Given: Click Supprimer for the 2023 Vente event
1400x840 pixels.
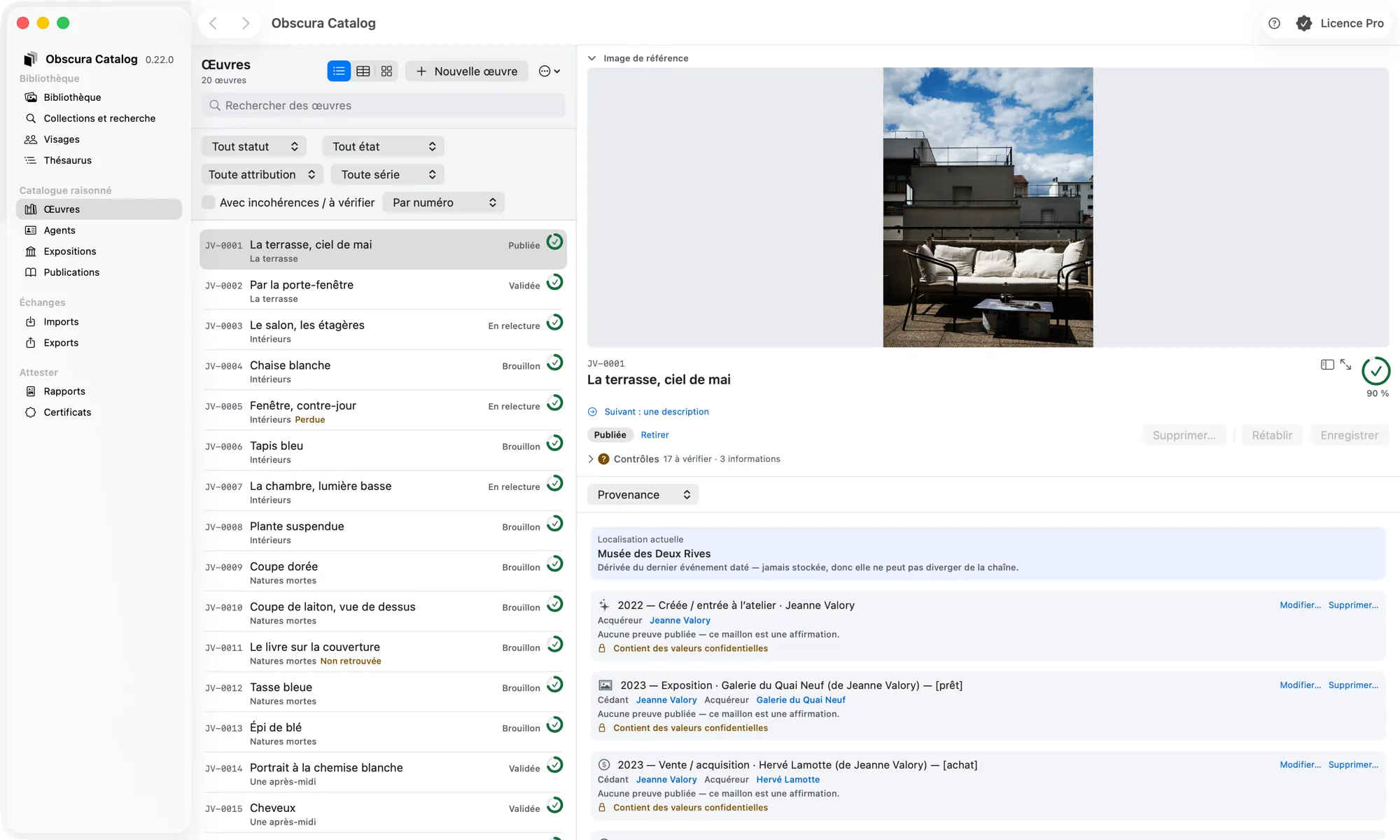Looking at the screenshot, I should (1353, 764).
